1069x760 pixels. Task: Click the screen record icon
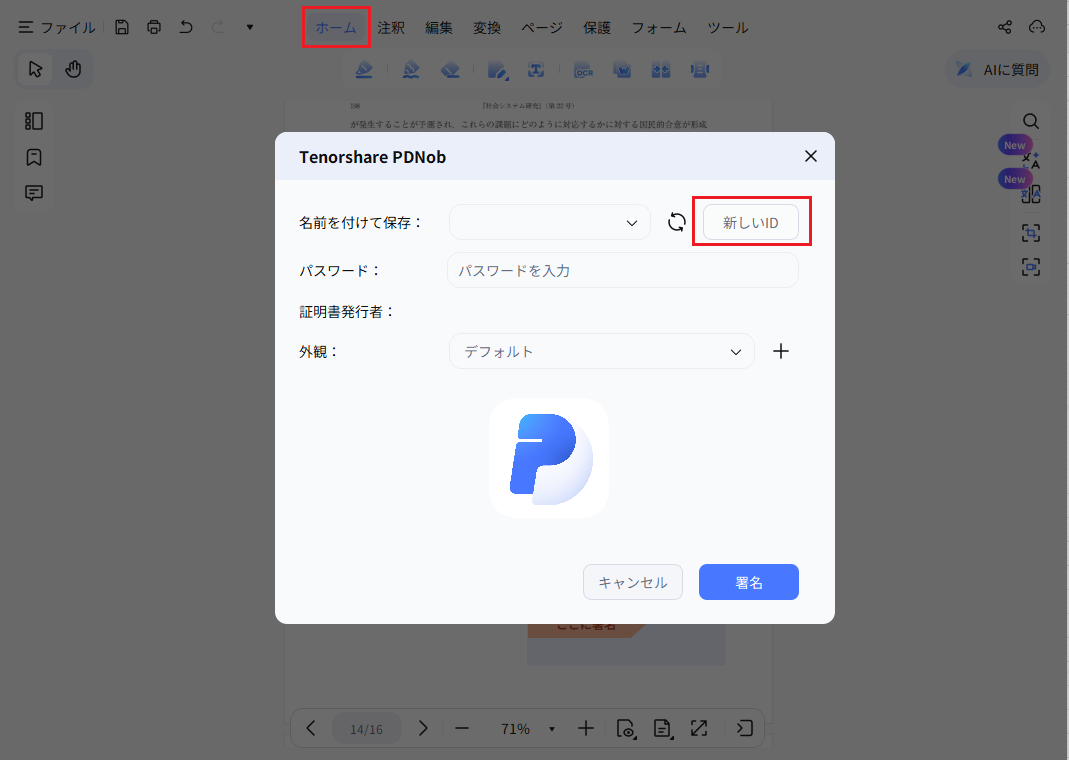point(1031,267)
